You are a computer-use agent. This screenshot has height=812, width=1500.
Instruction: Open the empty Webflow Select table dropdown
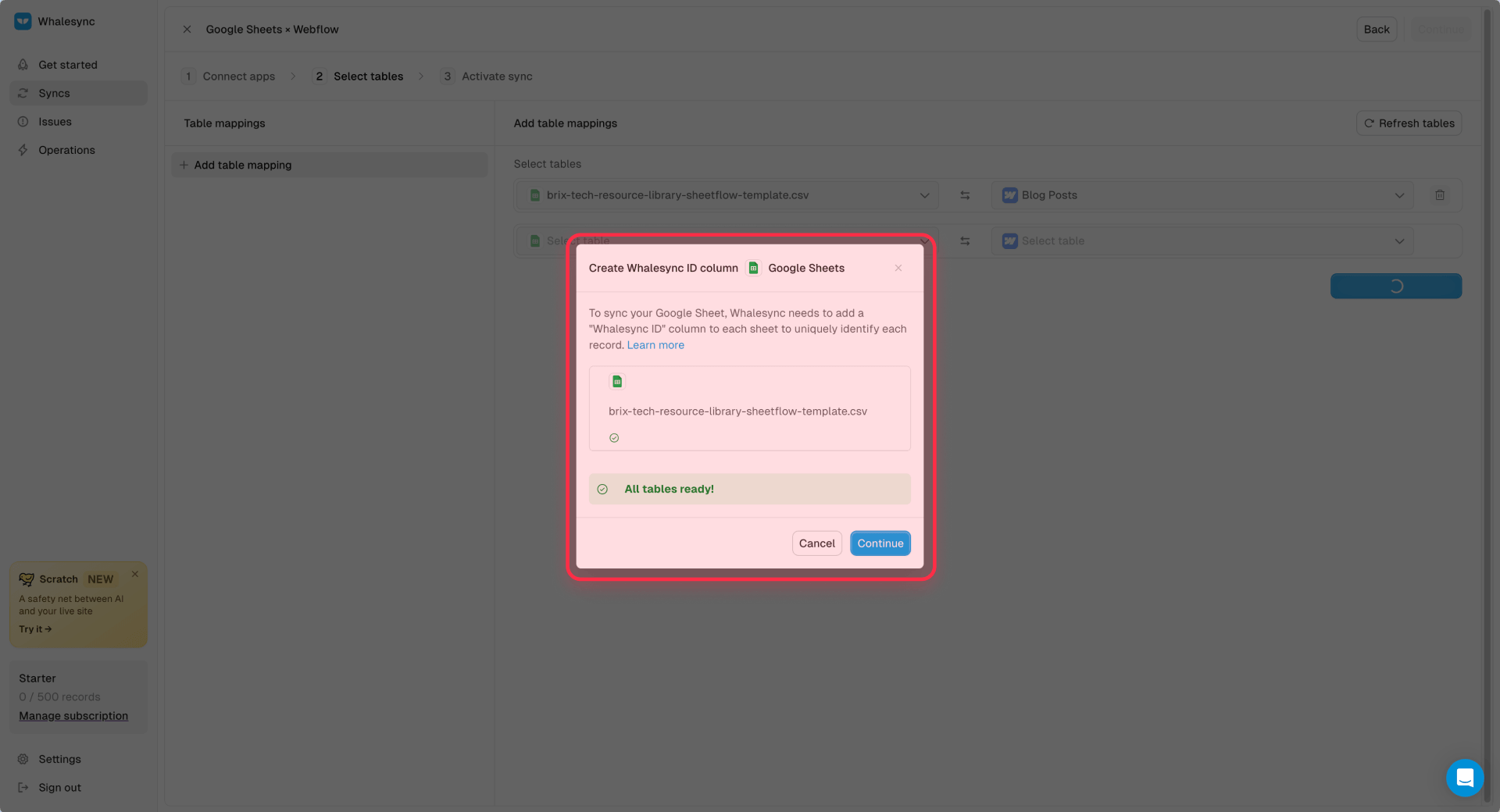[1203, 240]
